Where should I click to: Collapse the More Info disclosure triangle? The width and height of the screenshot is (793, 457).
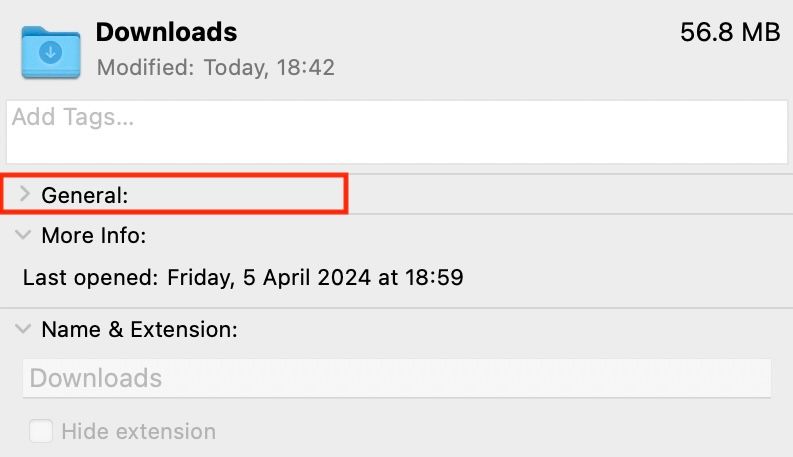pyautogui.click(x=24, y=236)
